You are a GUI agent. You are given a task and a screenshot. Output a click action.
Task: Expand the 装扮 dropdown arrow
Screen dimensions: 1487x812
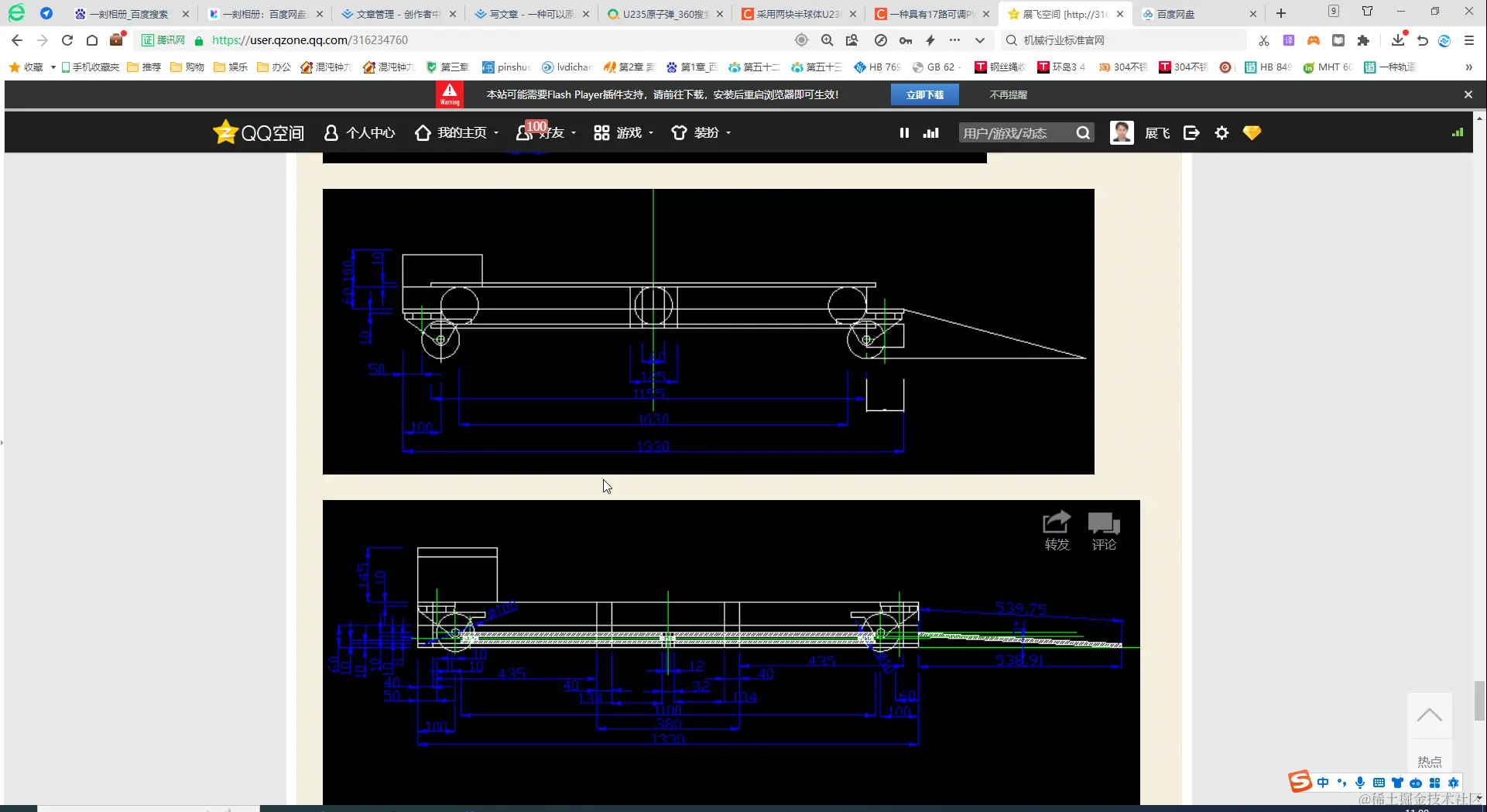[728, 133]
